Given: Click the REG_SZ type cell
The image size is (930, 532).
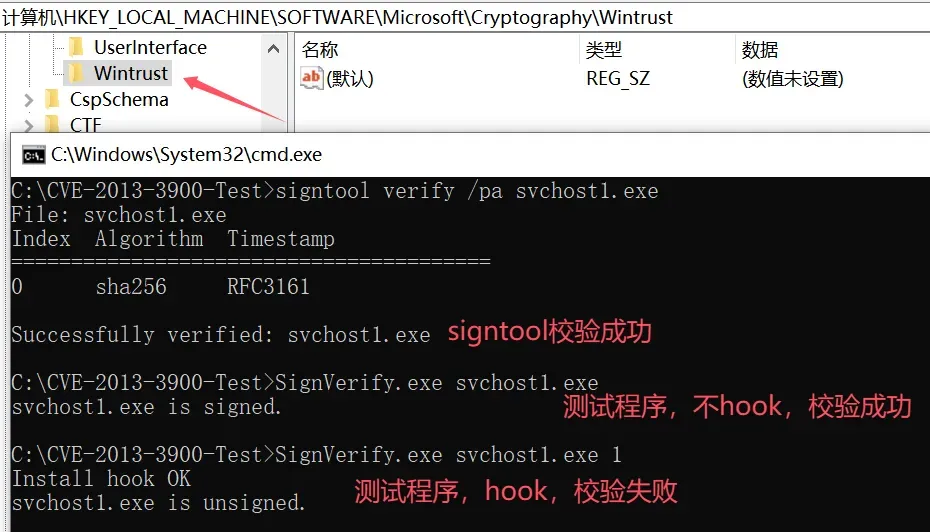Looking at the screenshot, I should point(617,78).
